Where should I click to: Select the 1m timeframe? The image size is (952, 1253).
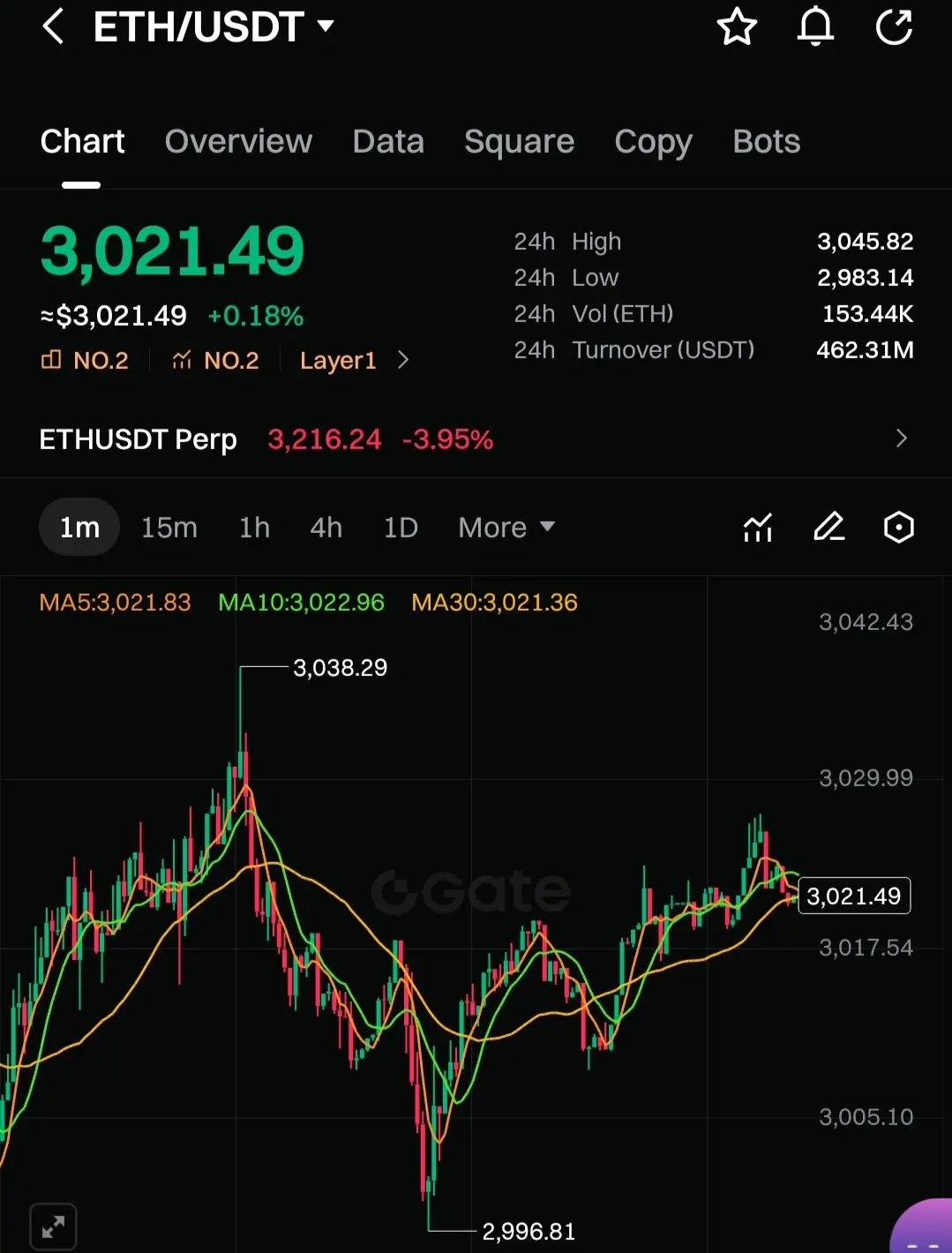pos(79,528)
